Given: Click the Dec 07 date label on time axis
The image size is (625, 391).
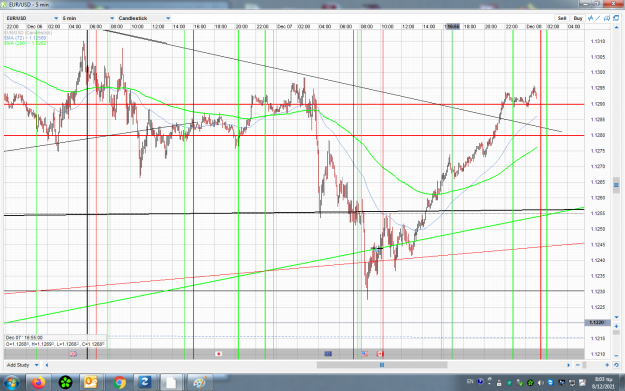Looking at the screenshot, I should [284, 27].
